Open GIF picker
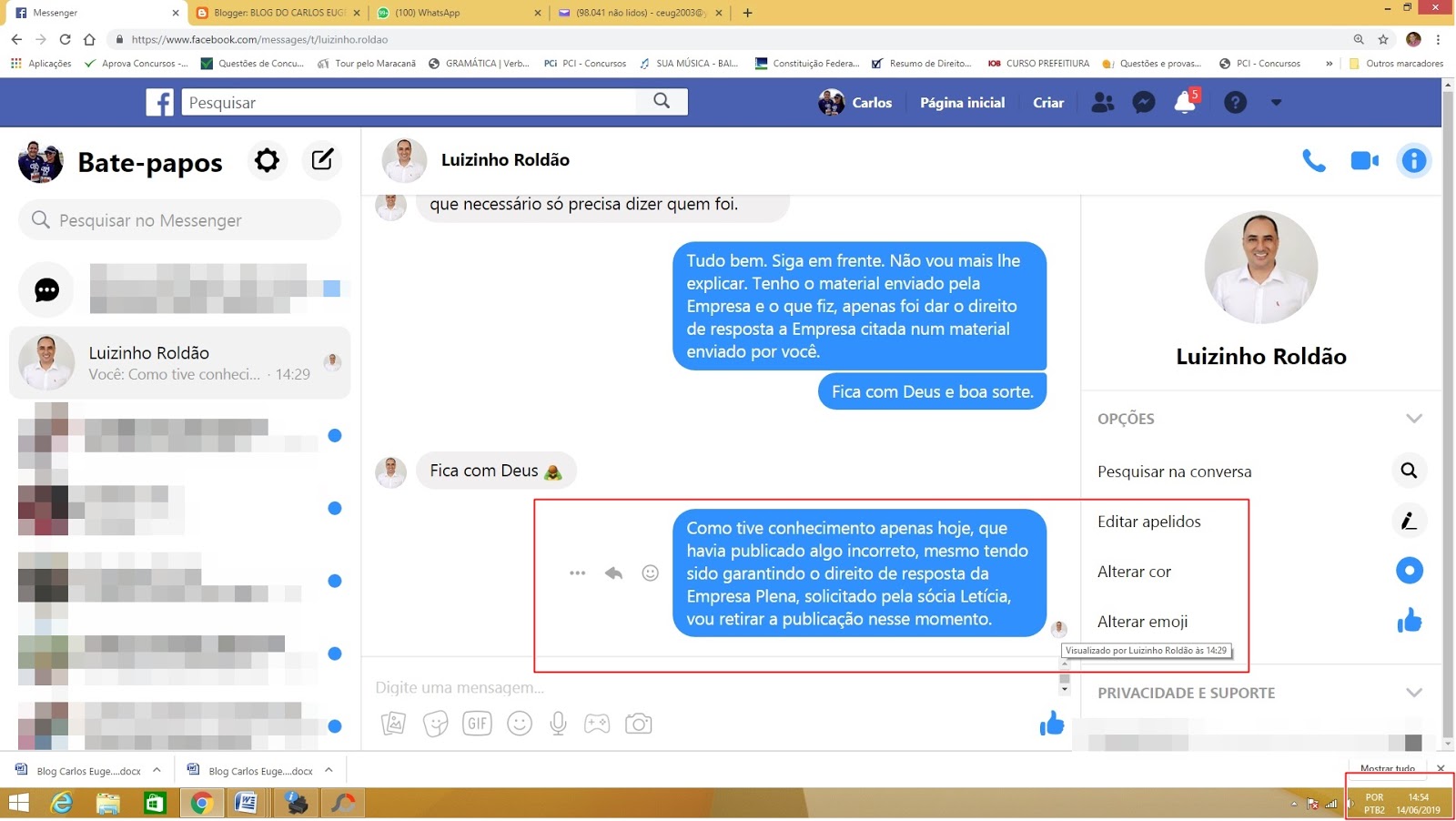Image resolution: width=1456 pixels, height=821 pixels. pyautogui.click(x=477, y=724)
